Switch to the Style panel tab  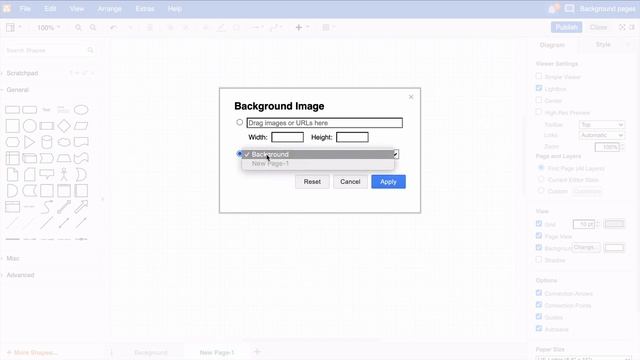[x=603, y=44]
